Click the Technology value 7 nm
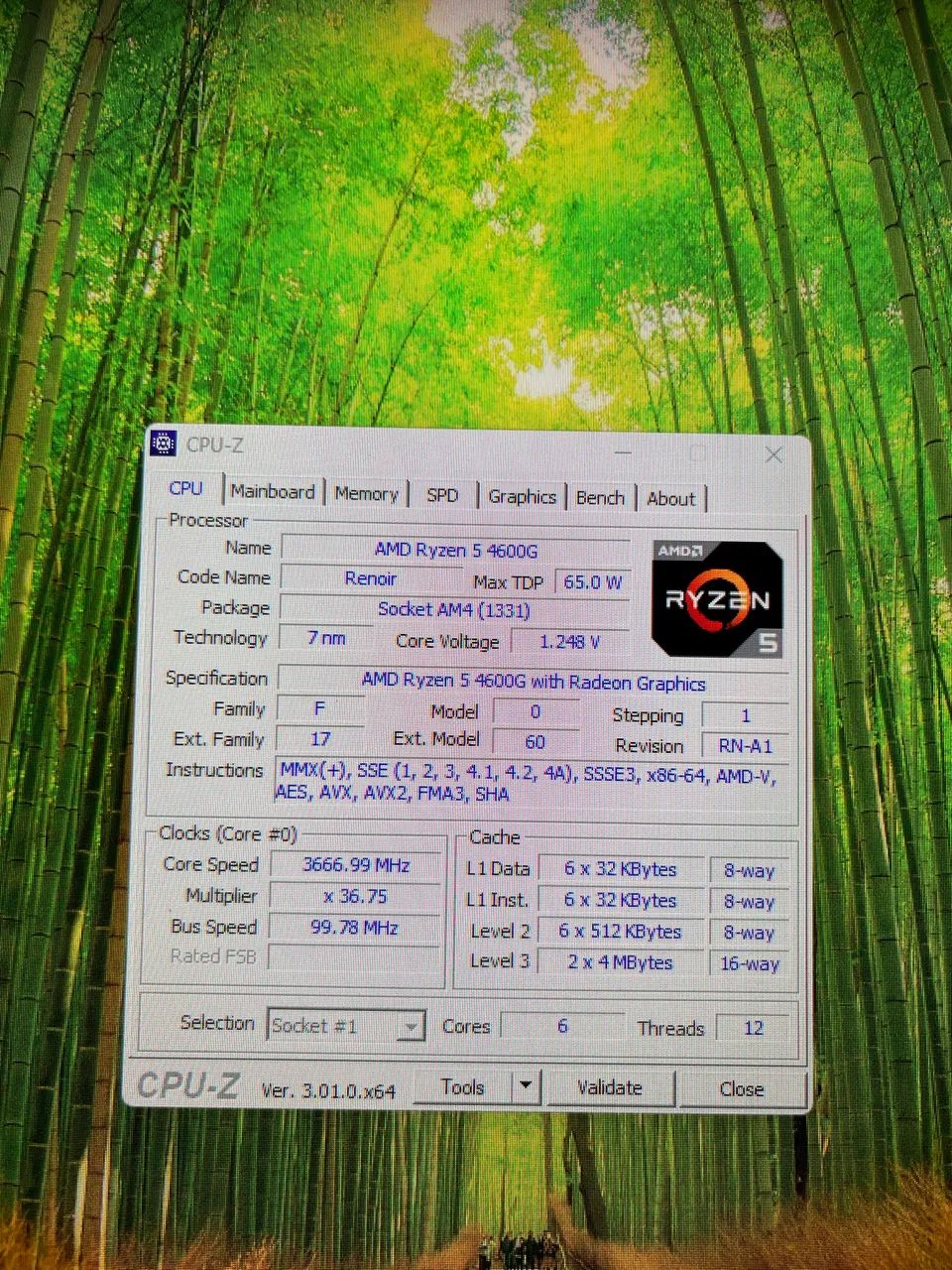Image resolution: width=952 pixels, height=1270 pixels. tap(326, 638)
